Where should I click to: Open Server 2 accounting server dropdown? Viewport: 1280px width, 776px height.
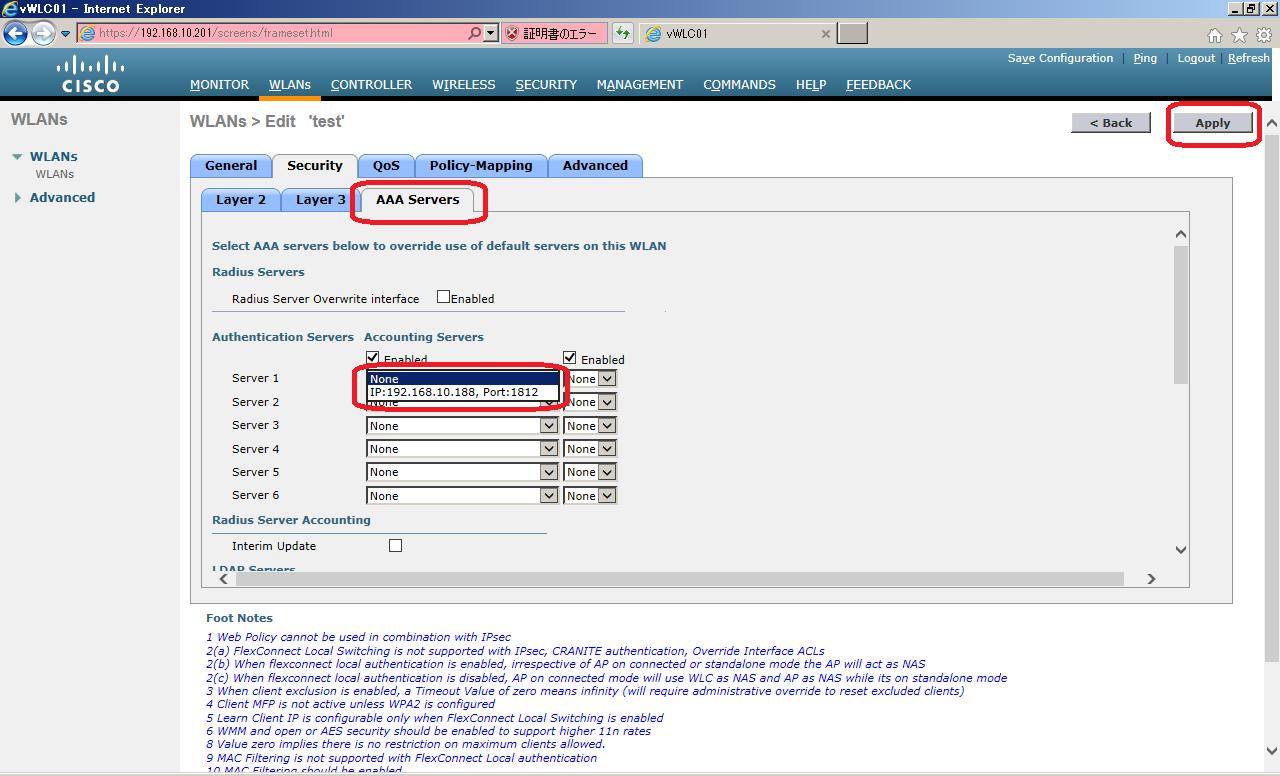[x=590, y=402]
